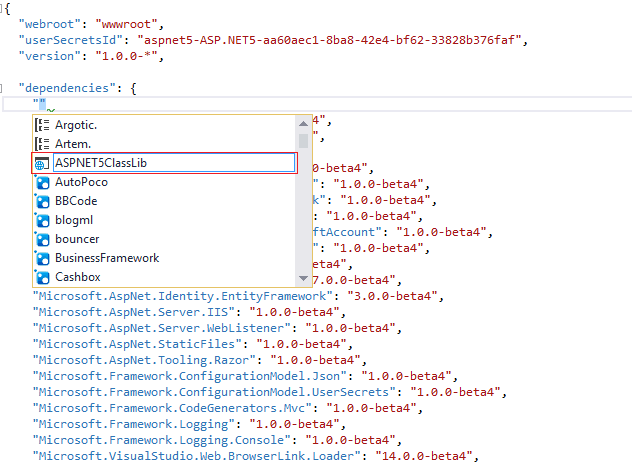Collapse the root JSON object outline
This screenshot has height=465, width=632.
coord(1,8)
